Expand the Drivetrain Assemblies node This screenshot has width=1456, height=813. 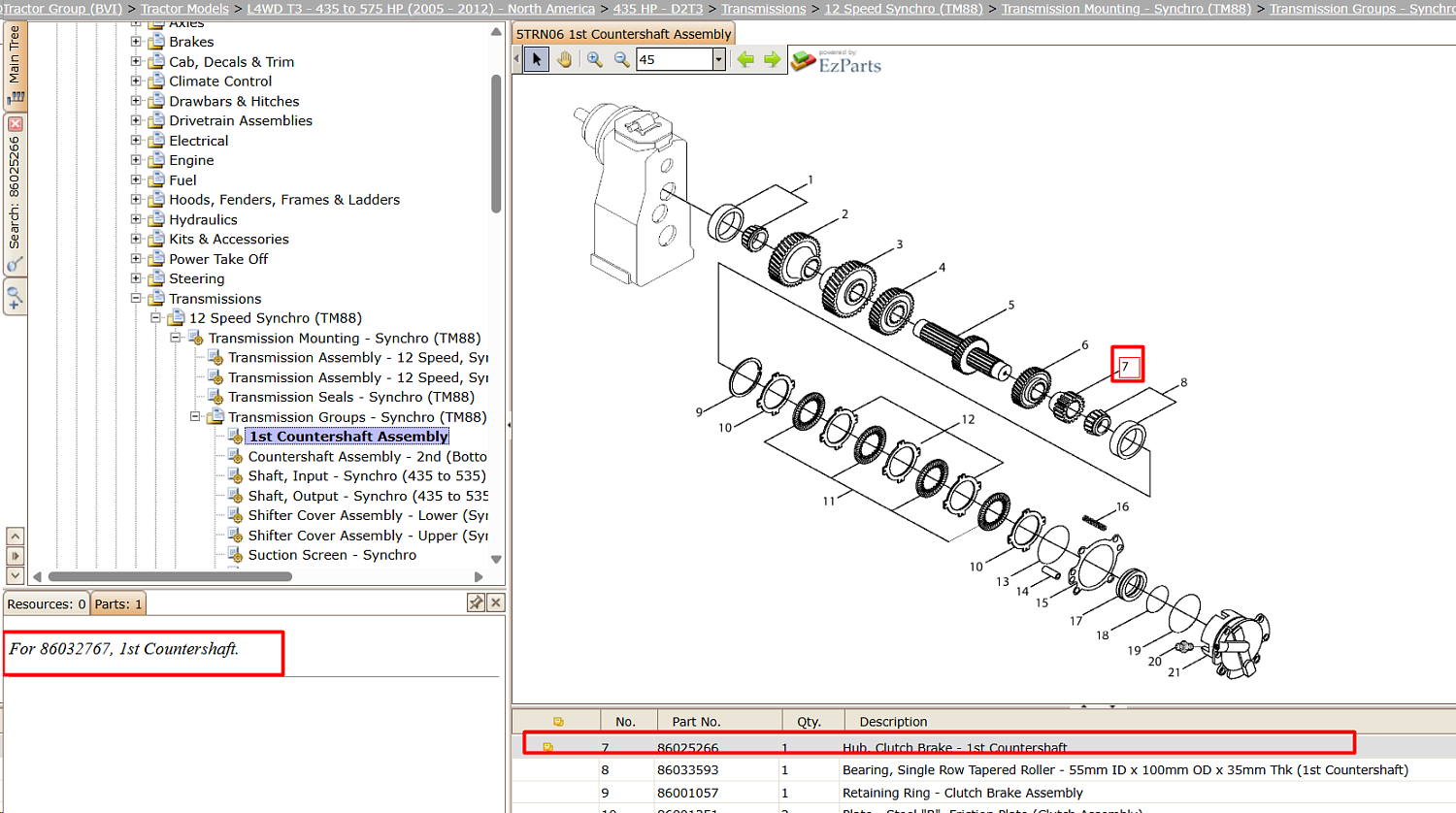136,120
